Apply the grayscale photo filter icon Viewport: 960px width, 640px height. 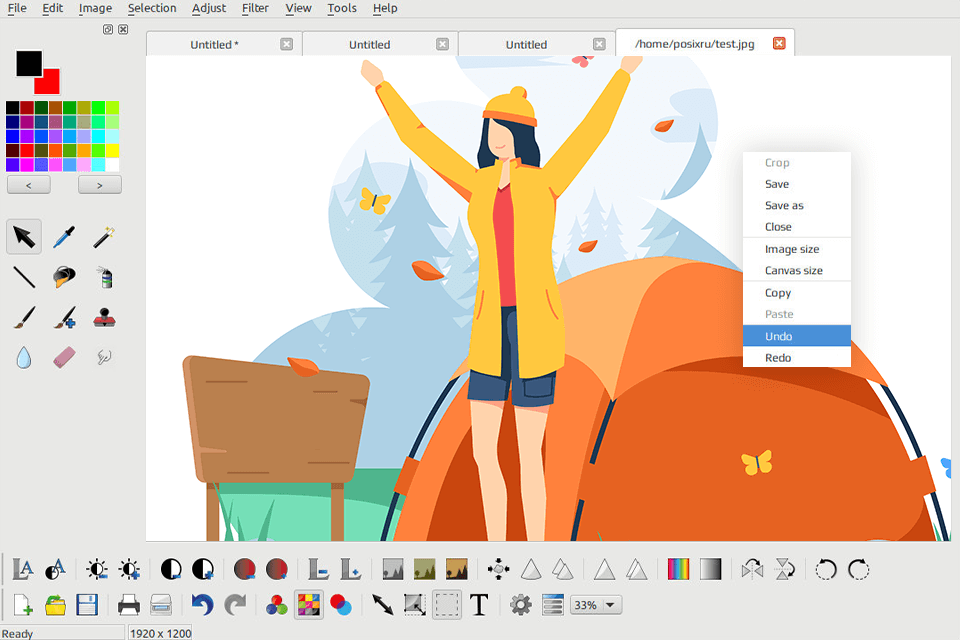[x=392, y=570]
